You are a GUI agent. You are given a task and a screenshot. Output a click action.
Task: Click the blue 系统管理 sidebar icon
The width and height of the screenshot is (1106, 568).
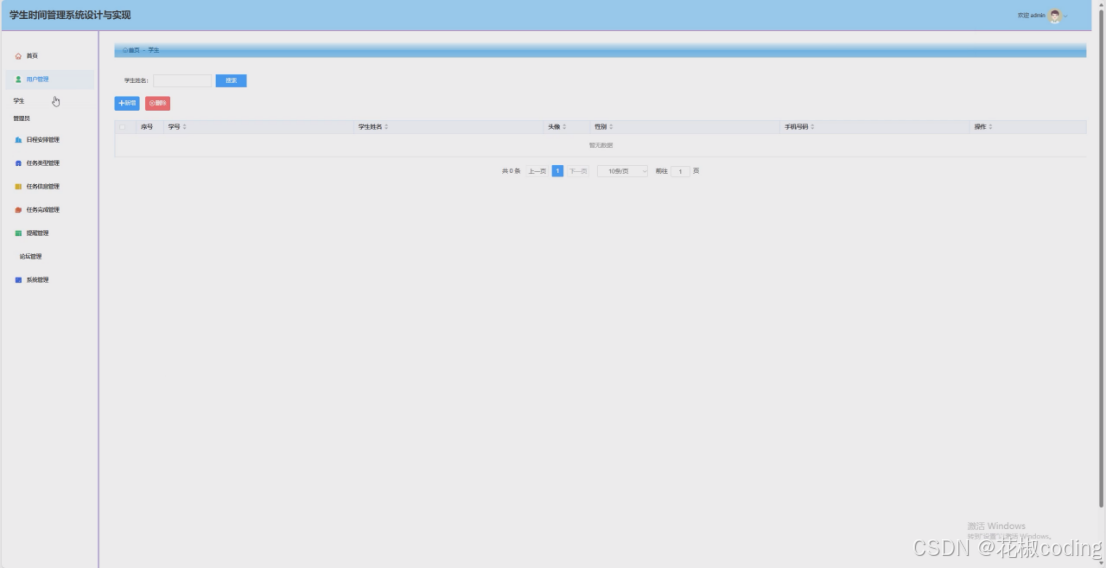click(18, 280)
